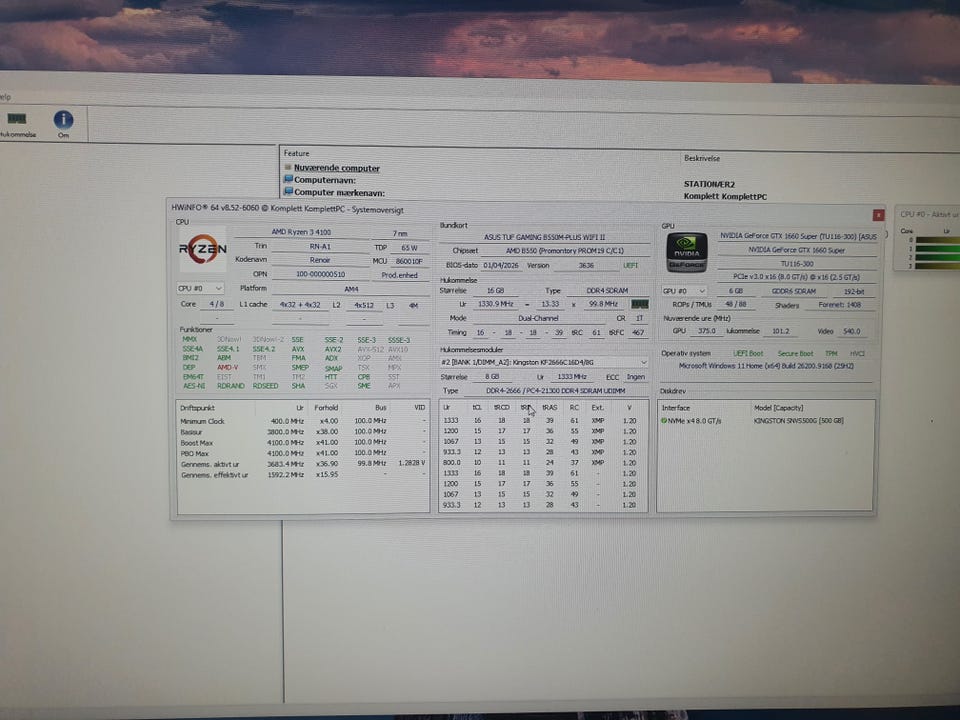Click the ASUS TUF GAMING B550M-PLUS WIFI II field

(544, 237)
